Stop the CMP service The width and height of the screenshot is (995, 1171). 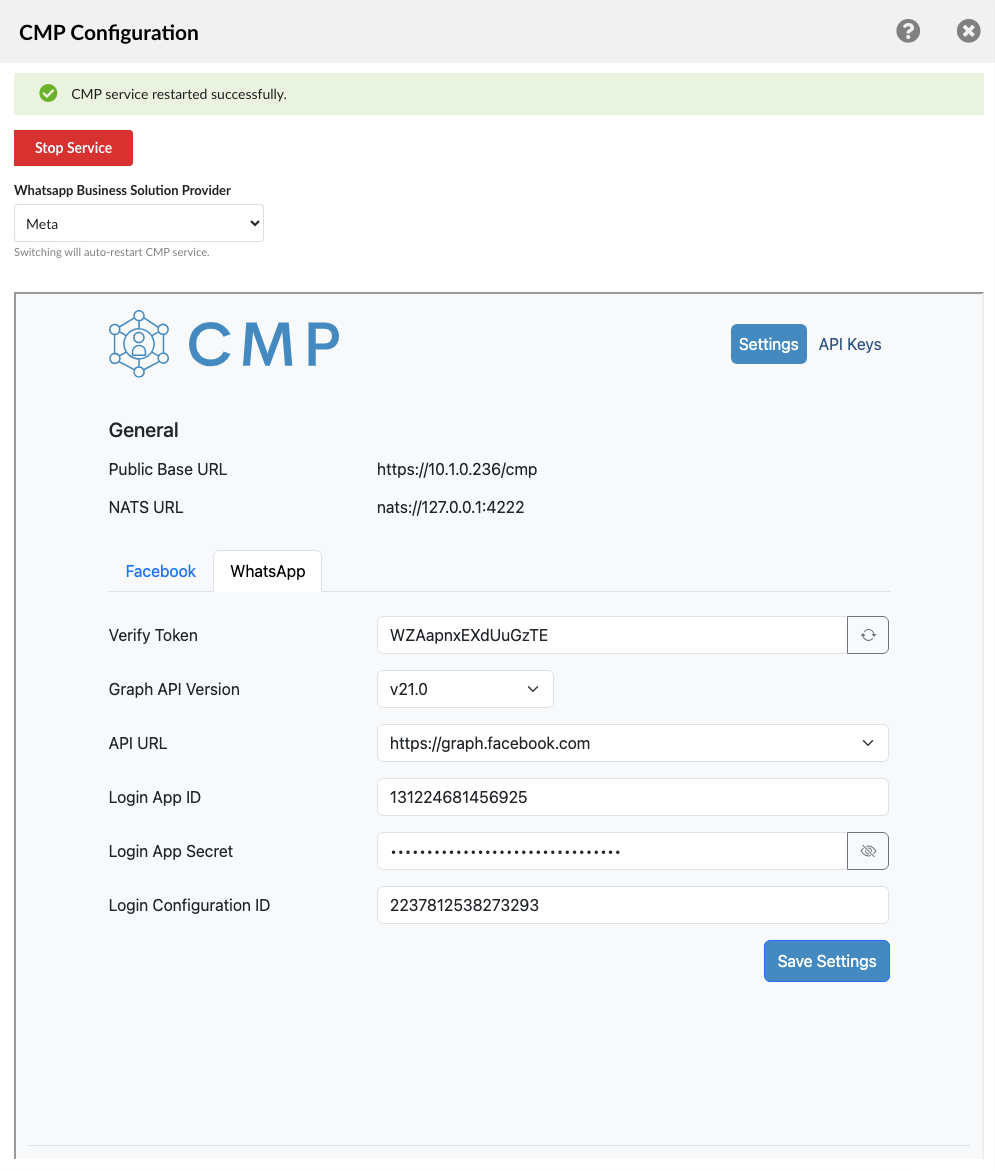pos(73,148)
